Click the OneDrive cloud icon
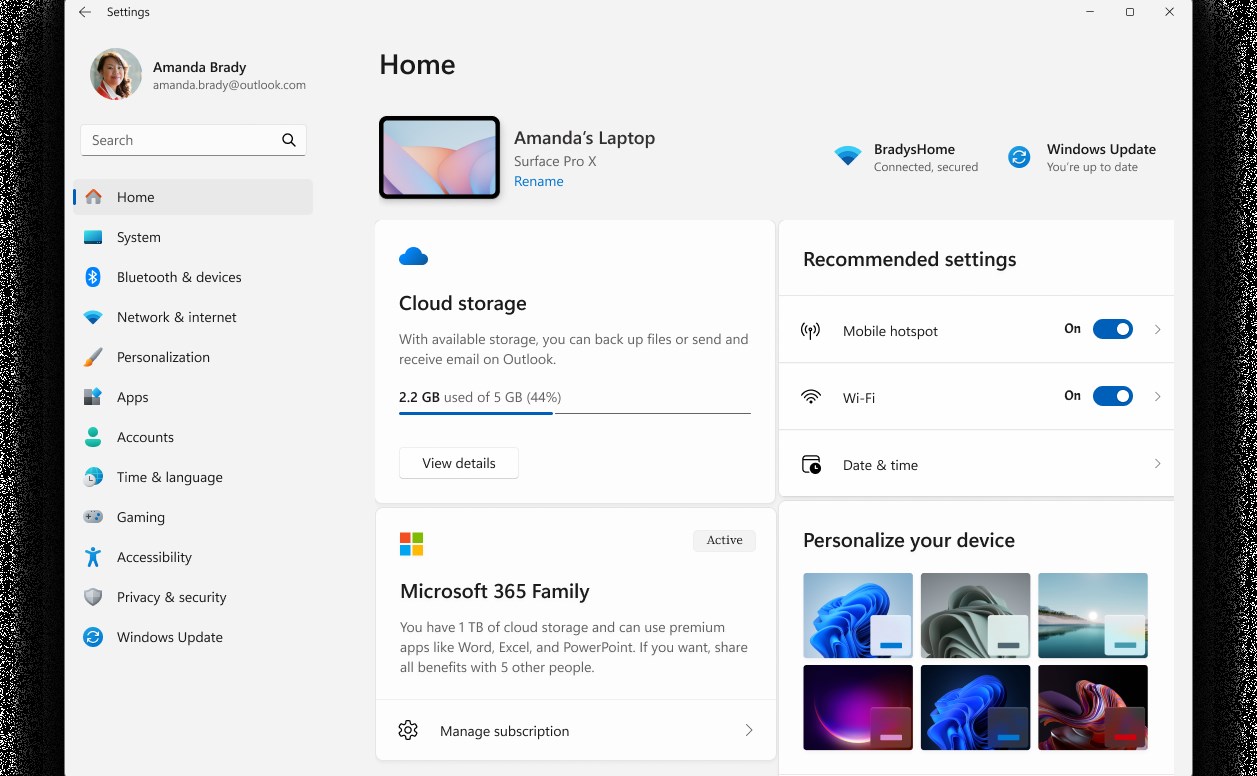1257x776 pixels. coord(413,257)
